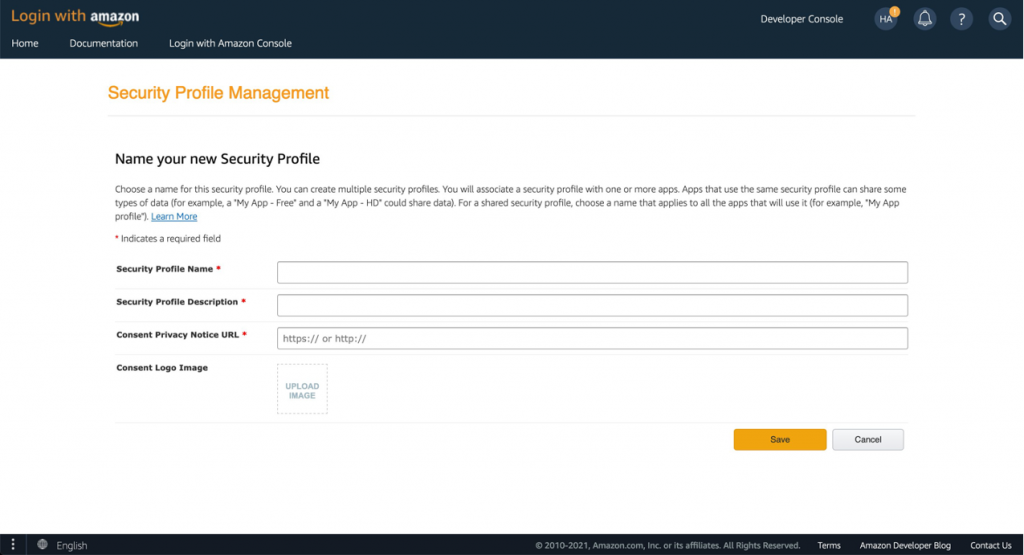
Task: Open the Contact Us footer link
Action: 990,545
